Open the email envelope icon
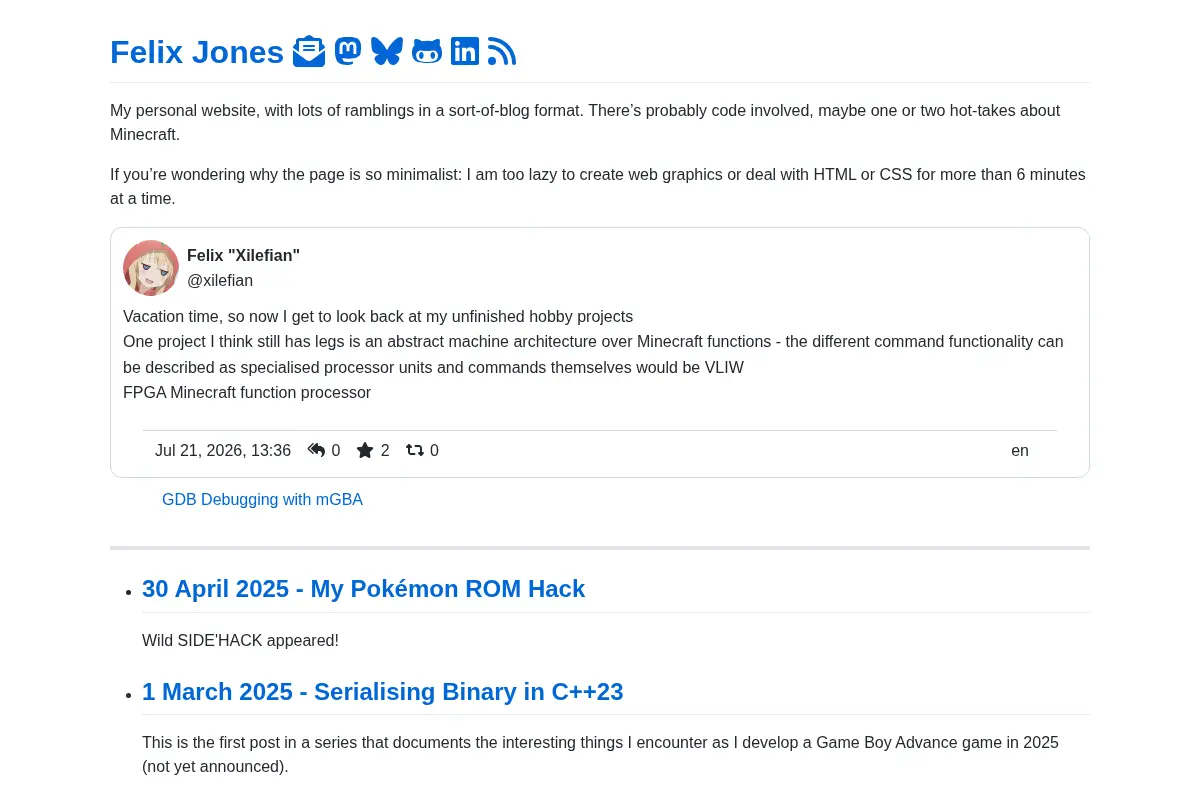Image resolution: width=1200 pixels, height=800 pixels. [x=309, y=52]
